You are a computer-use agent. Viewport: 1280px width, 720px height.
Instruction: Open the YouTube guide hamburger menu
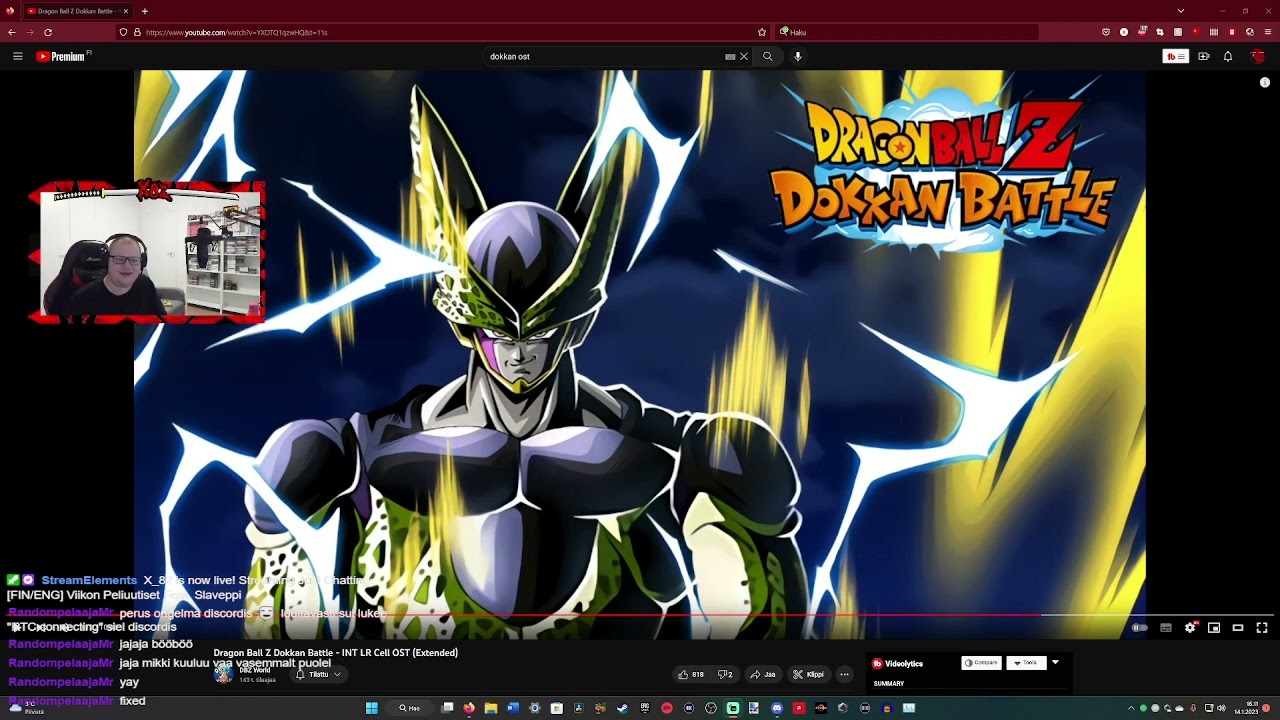pos(17,56)
